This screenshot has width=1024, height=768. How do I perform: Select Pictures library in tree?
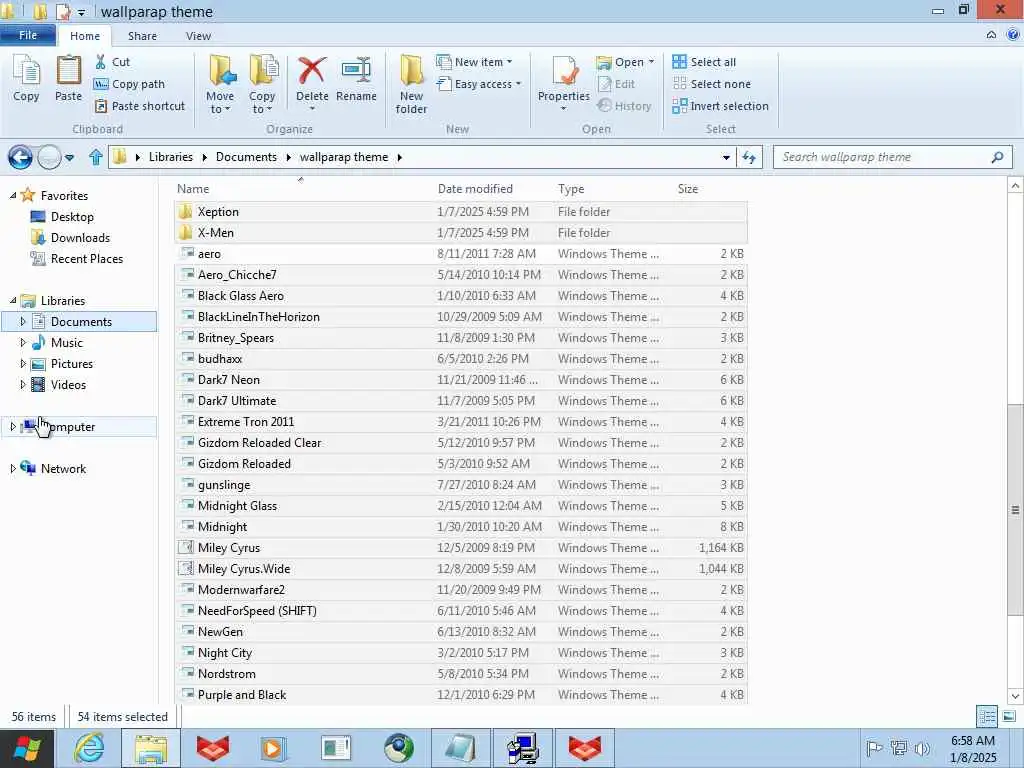pyautogui.click(x=62, y=364)
